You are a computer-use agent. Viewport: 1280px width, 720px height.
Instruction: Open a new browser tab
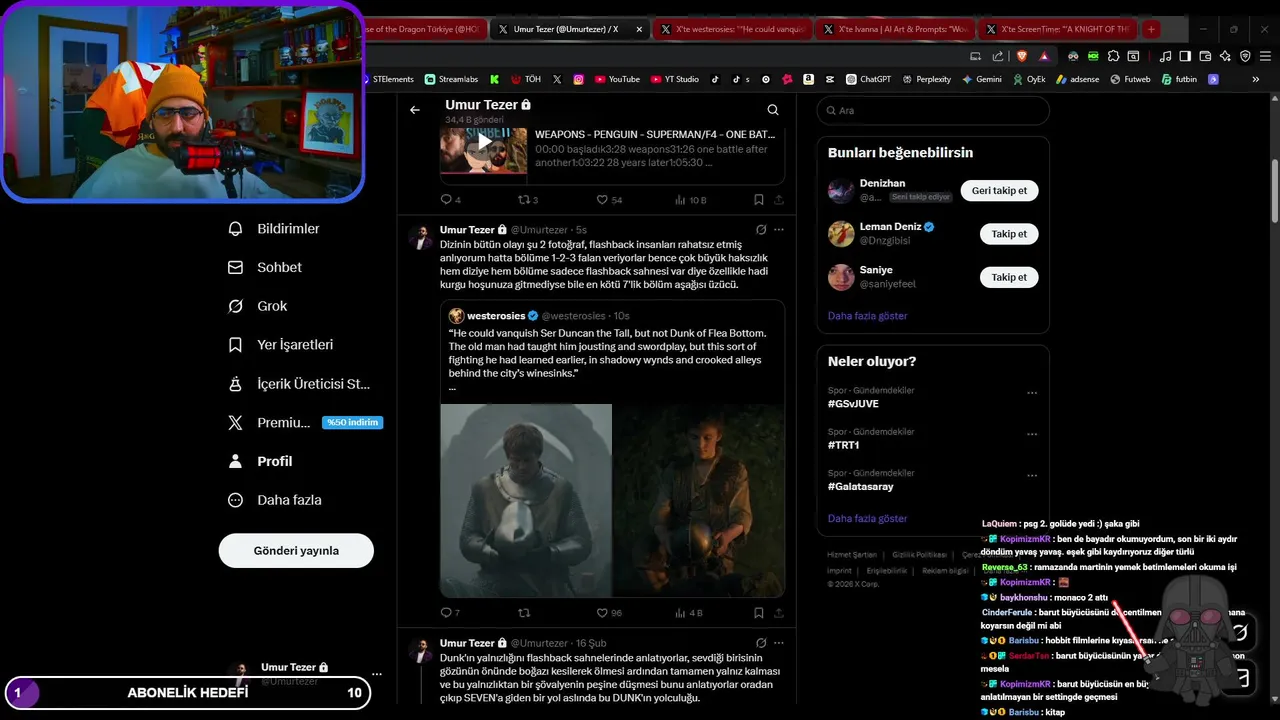[1151, 30]
